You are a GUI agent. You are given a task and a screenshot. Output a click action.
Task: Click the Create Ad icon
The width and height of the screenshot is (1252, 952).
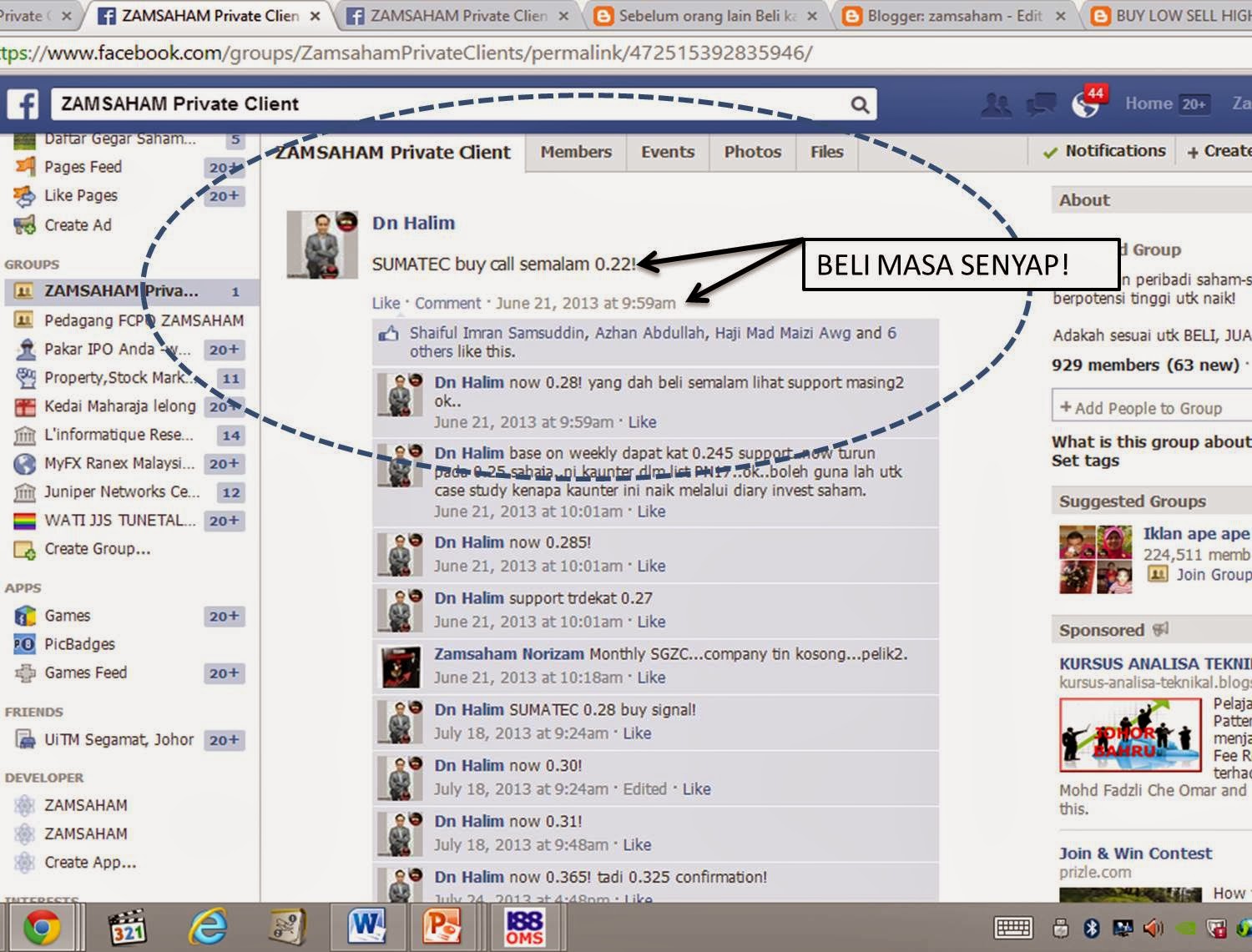[25, 225]
